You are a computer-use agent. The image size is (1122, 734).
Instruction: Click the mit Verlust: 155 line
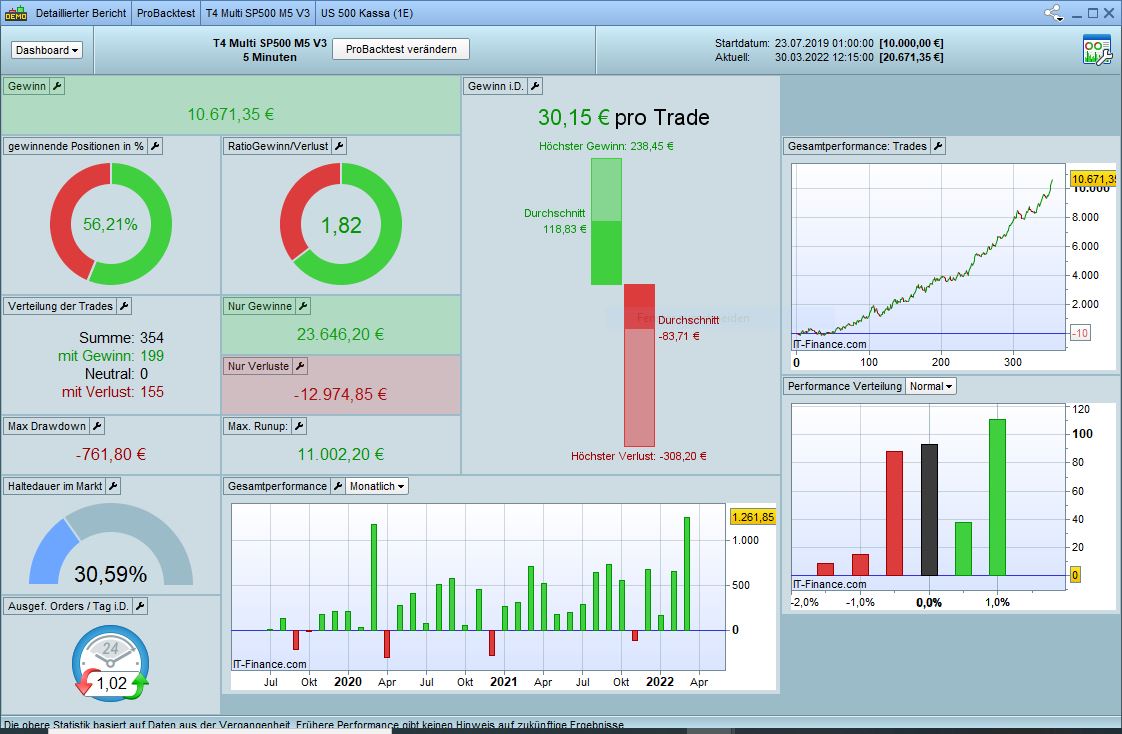click(x=112, y=392)
